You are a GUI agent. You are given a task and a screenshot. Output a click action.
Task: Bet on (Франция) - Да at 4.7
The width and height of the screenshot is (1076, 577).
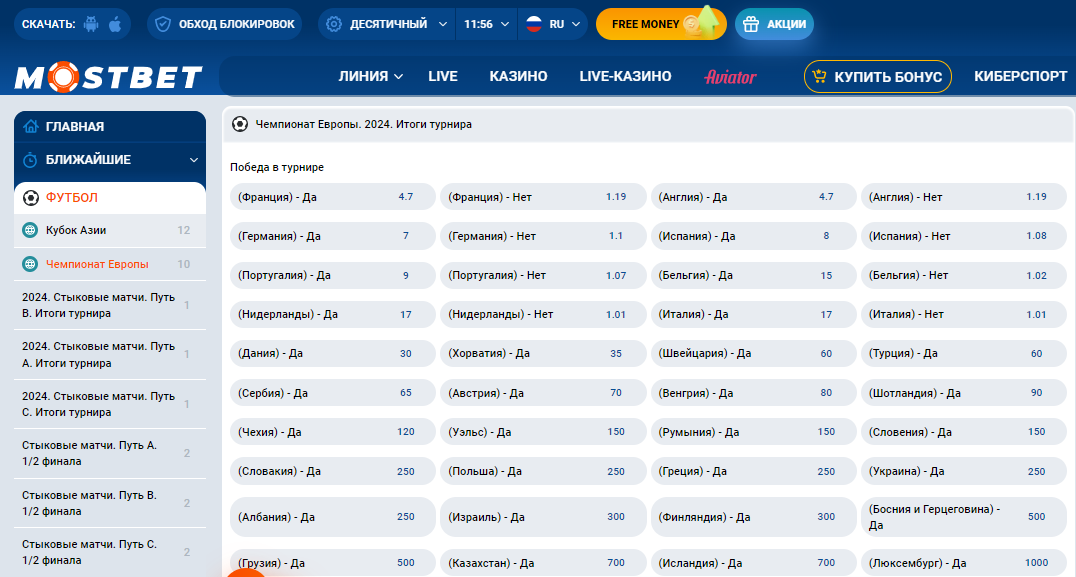point(333,197)
